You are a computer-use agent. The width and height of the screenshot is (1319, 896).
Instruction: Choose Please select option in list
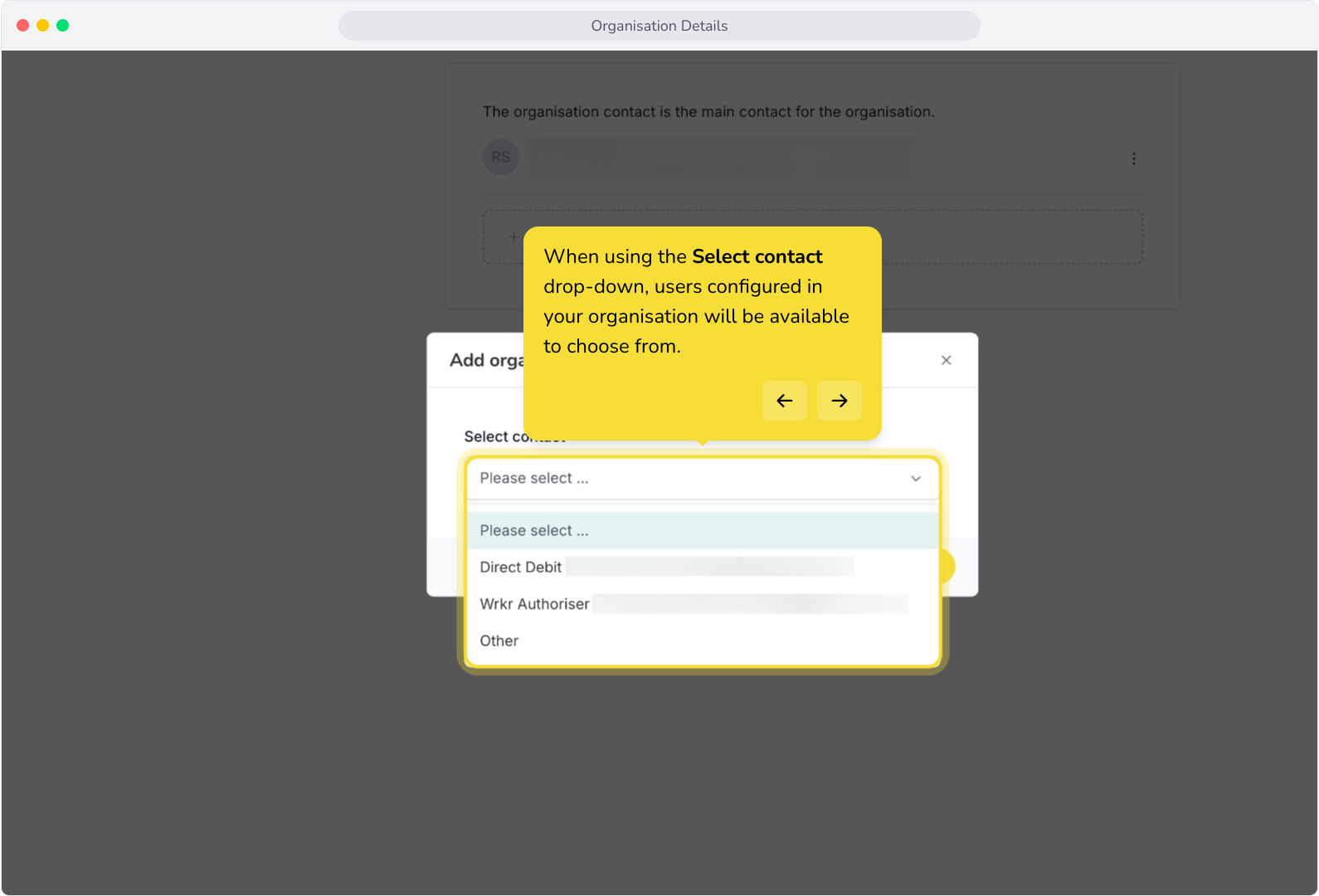click(x=703, y=531)
